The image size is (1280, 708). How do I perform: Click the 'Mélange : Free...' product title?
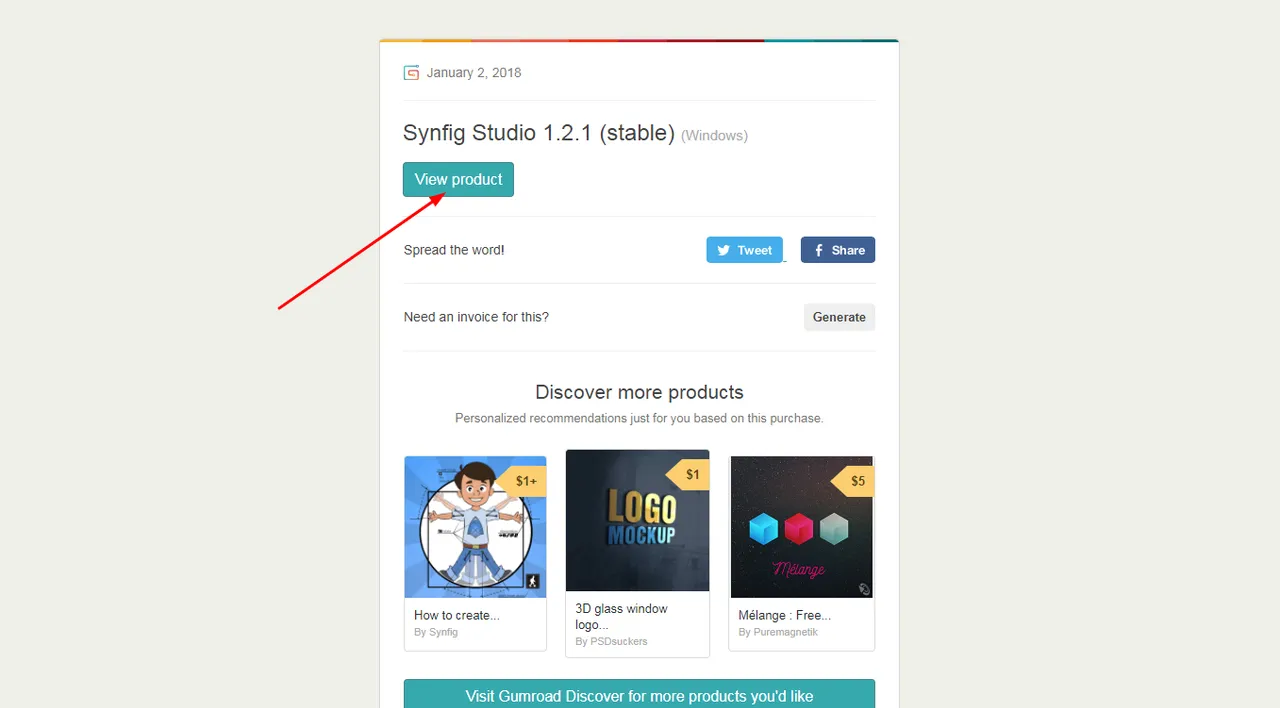coord(785,615)
